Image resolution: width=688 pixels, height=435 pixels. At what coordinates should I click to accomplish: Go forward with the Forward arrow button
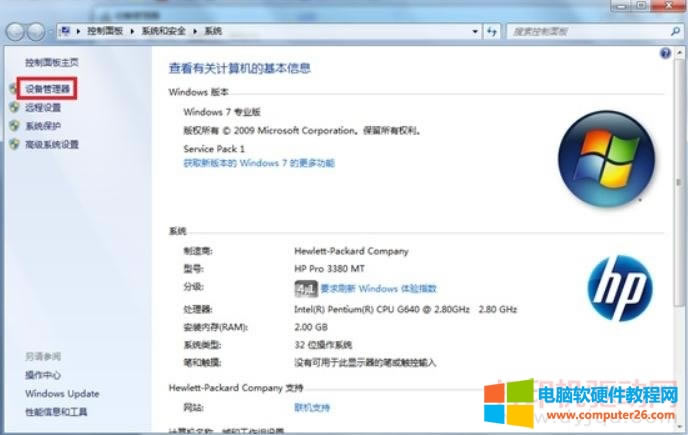(x=36, y=32)
